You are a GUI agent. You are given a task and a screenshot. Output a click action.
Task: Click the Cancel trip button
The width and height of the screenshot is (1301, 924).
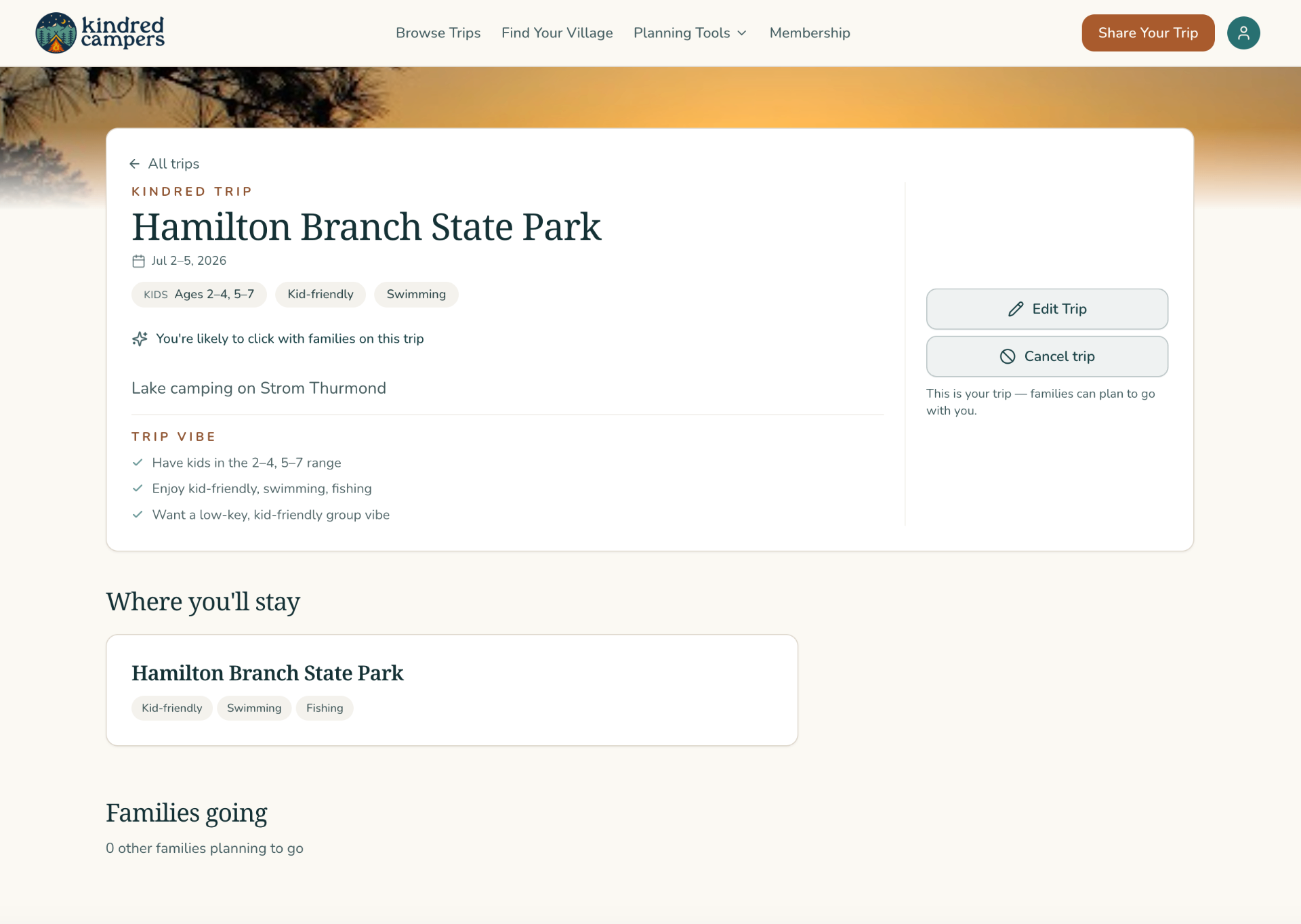pyautogui.click(x=1047, y=356)
